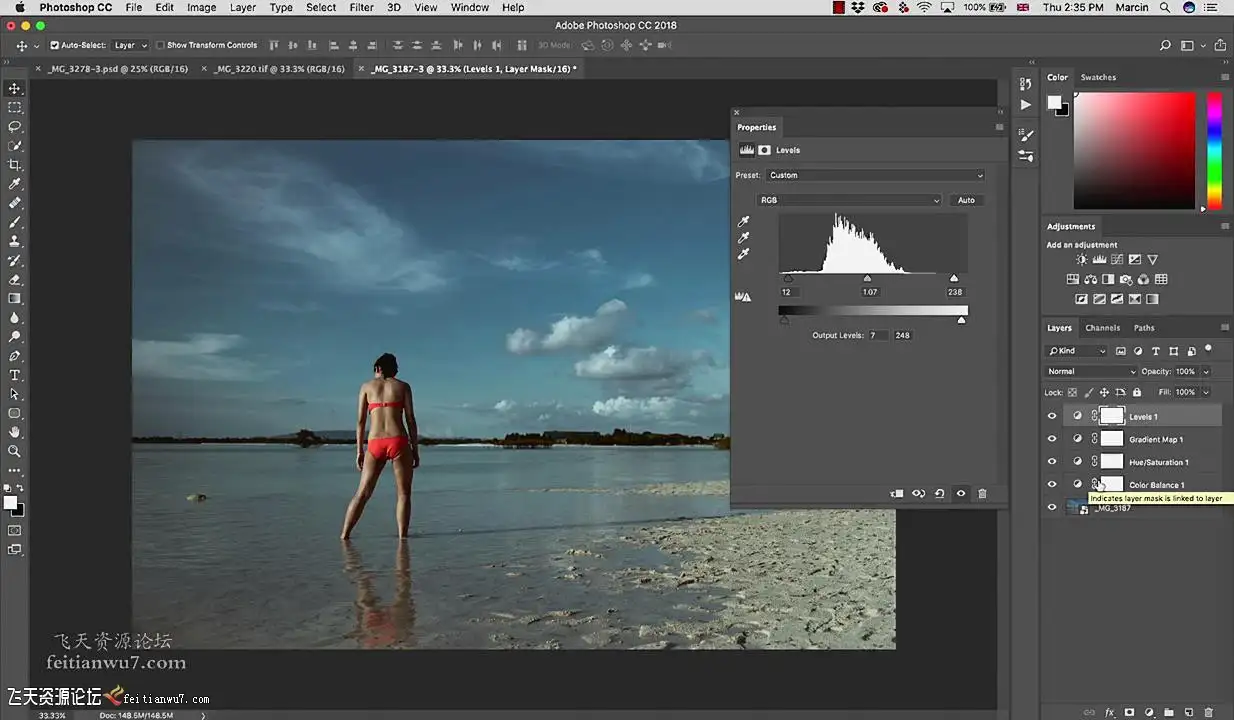Switch to the _MG_3220.tif document tab

coord(278,69)
